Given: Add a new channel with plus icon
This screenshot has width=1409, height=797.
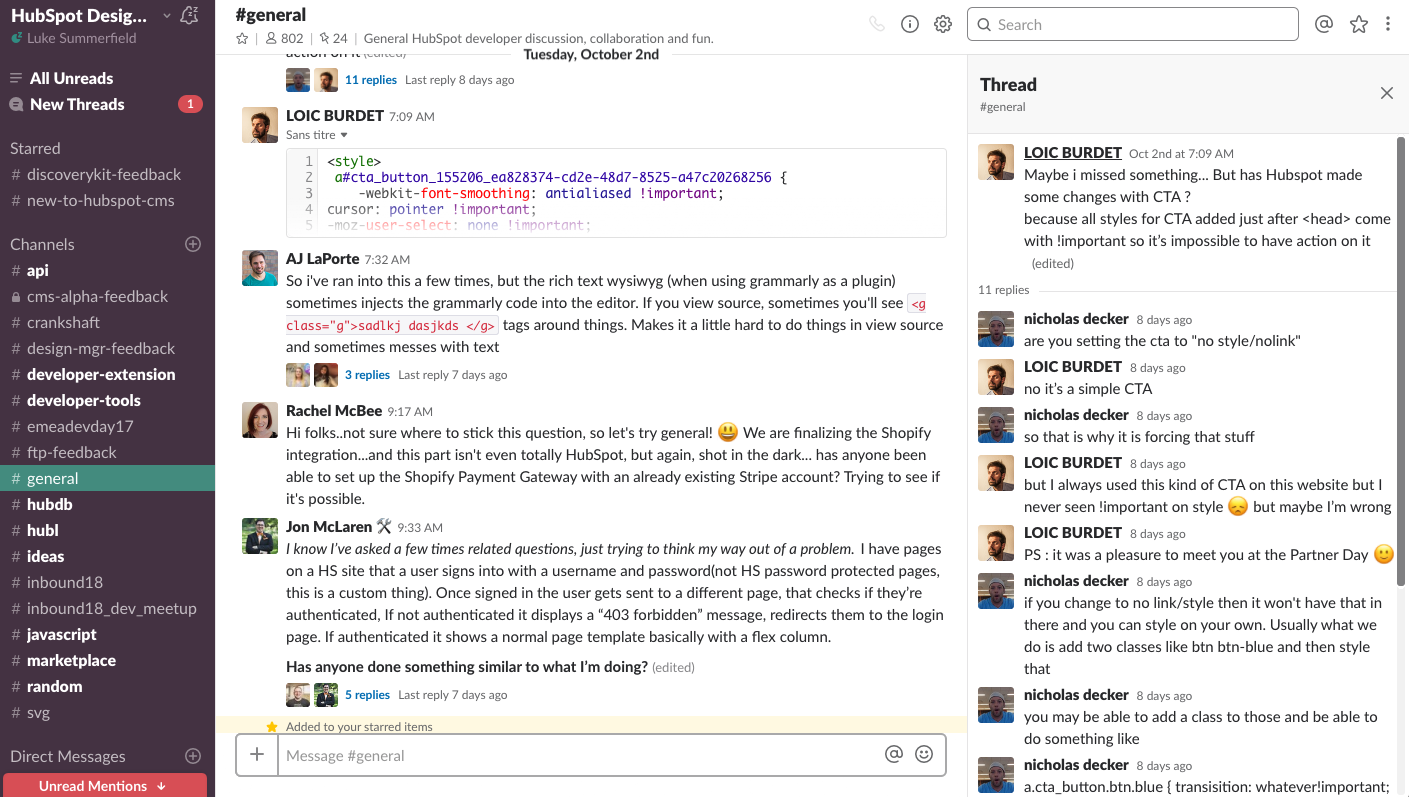Looking at the screenshot, I should coord(193,244).
